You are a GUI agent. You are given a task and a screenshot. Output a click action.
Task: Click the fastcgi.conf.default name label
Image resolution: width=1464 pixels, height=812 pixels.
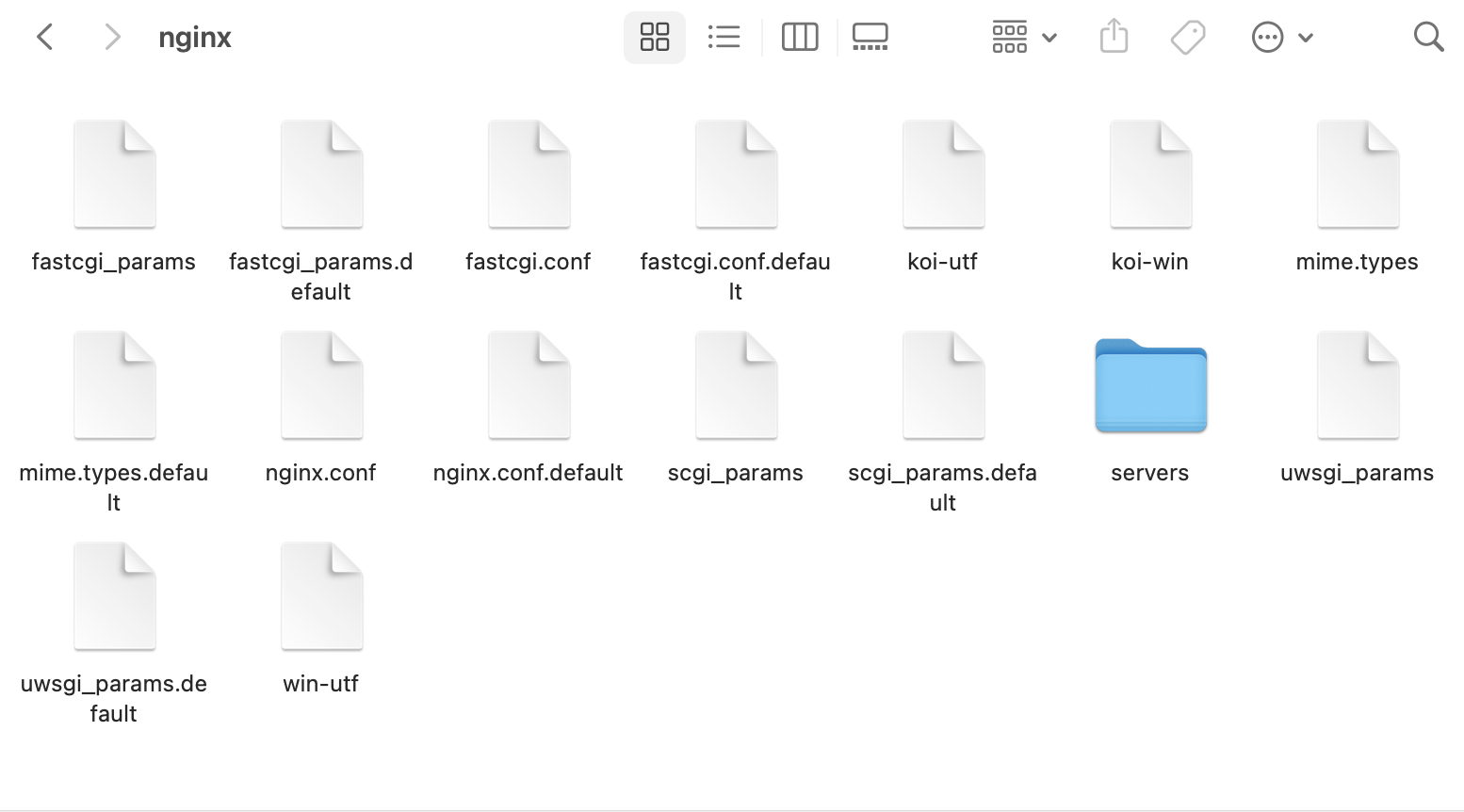coord(736,277)
